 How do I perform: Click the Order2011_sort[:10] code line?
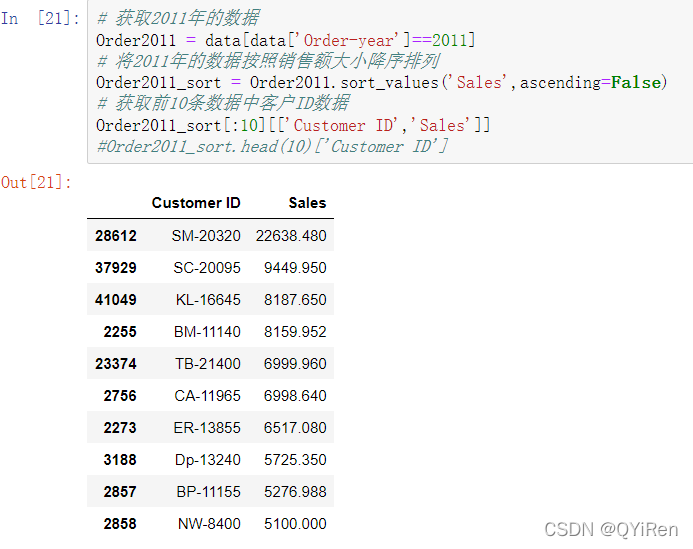pyautogui.click(x=293, y=125)
